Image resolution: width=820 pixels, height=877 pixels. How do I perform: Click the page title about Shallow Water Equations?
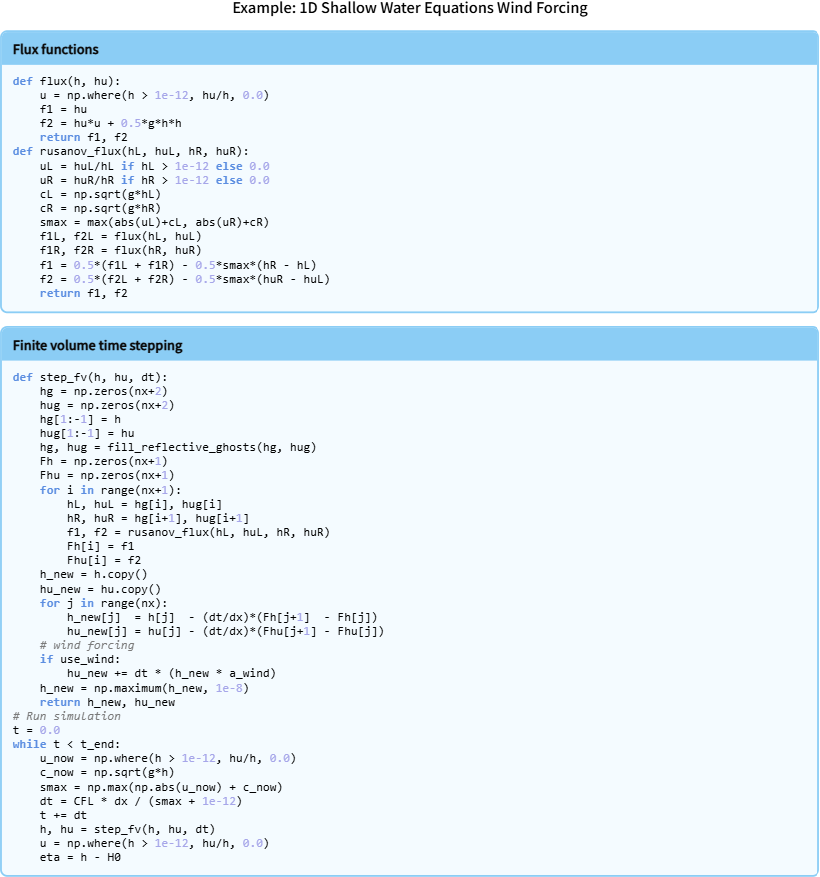[410, 9]
